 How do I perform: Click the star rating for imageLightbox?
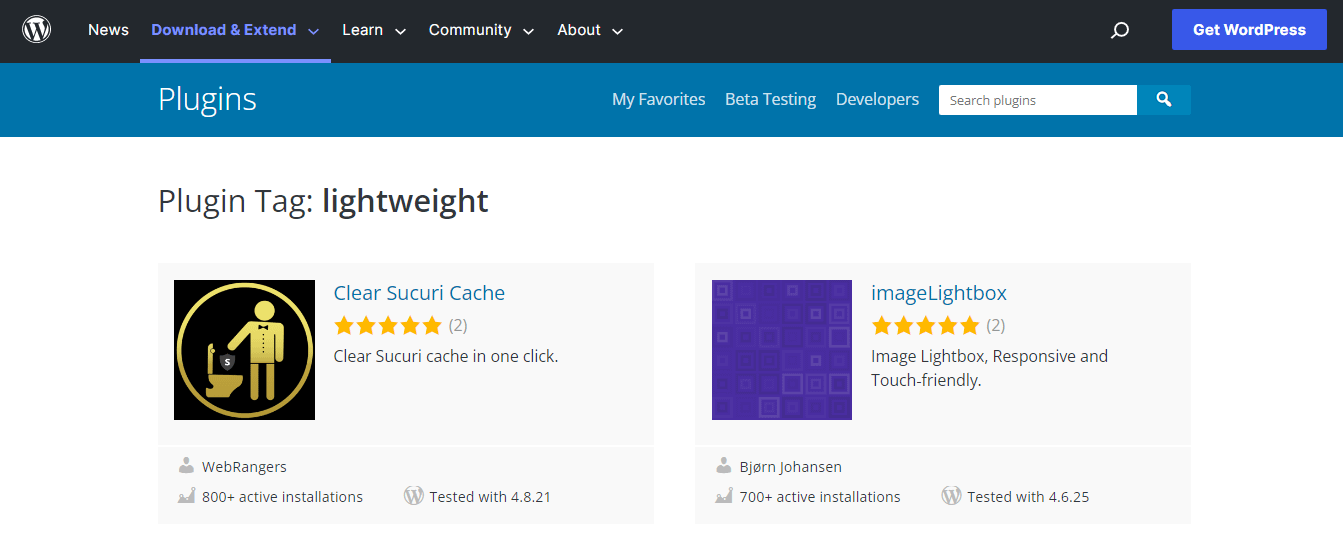coord(926,325)
